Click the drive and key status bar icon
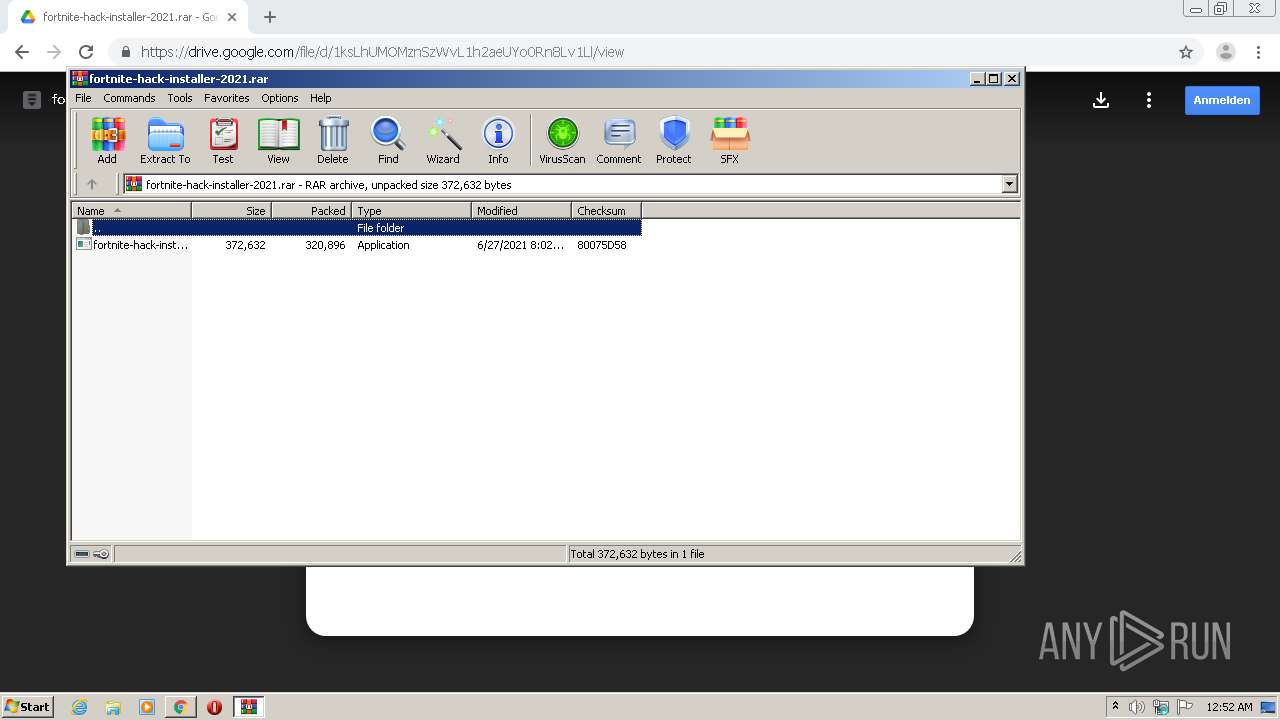This screenshot has height=720, width=1280. [x=92, y=554]
